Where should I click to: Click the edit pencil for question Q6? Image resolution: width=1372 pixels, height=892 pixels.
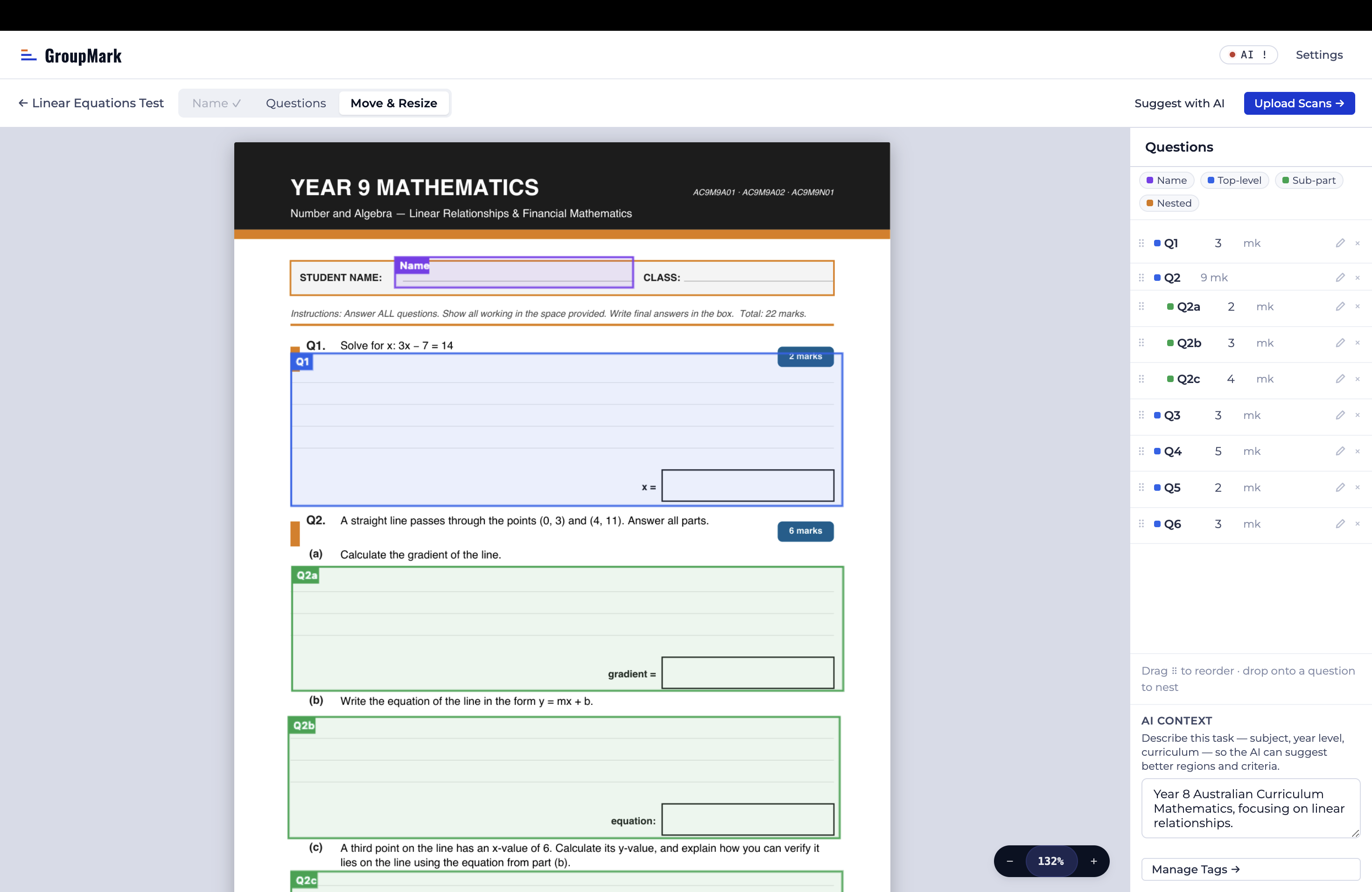tap(1340, 523)
